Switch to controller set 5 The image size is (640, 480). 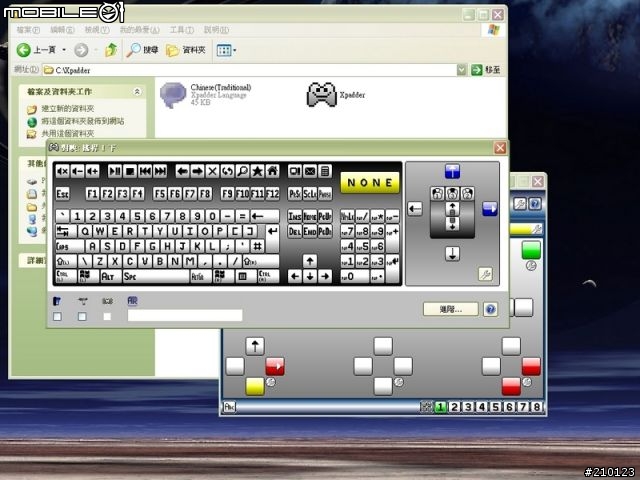[x=496, y=407]
